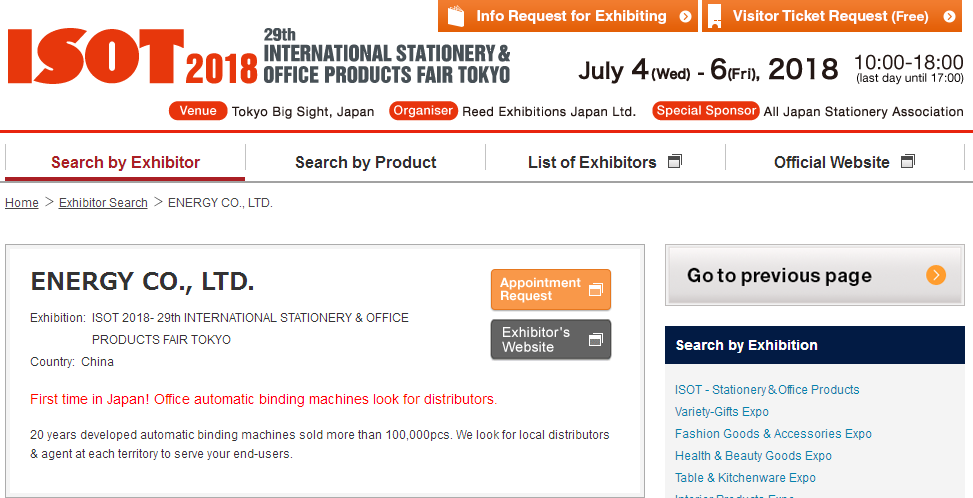Select ISOT - Stationery & Office Products link
This screenshot has height=498, width=973.
point(767,390)
